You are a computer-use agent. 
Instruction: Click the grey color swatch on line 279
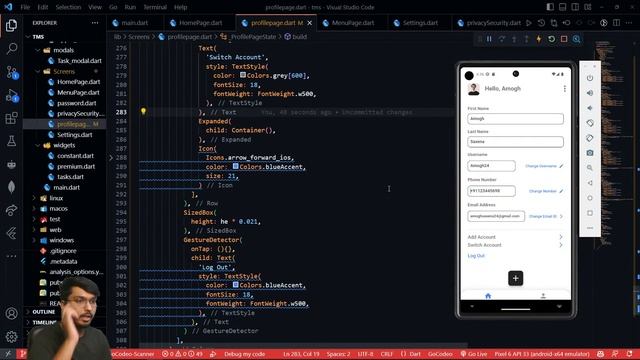(243, 75)
